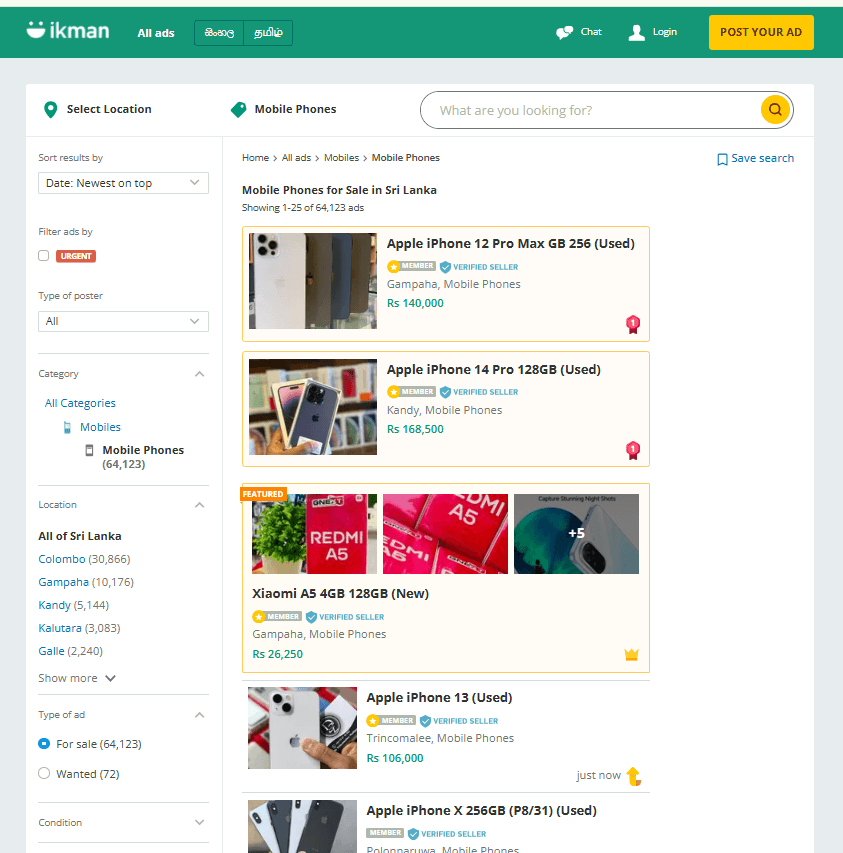
Task: Click the Save search bookmark icon
Action: [x=722, y=159]
